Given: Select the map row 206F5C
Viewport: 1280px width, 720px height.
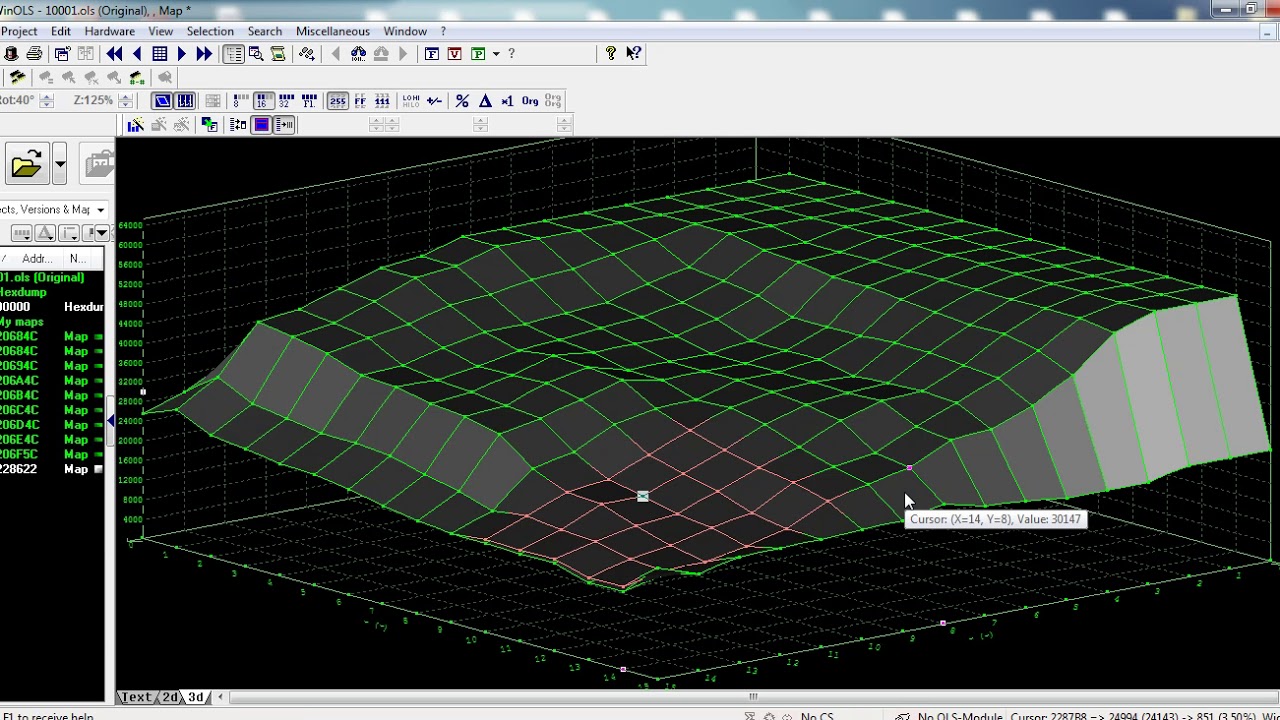Looking at the screenshot, I should (53, 454).
